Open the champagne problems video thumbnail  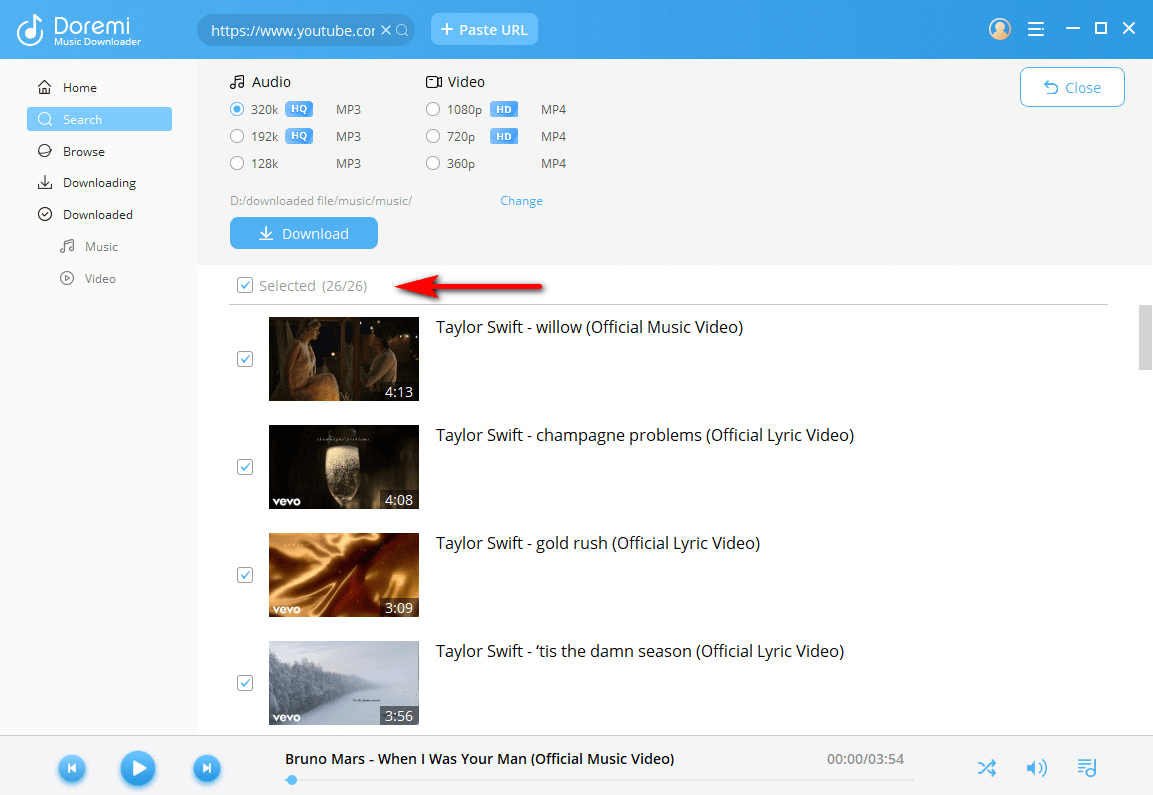[x=344, y=467]
